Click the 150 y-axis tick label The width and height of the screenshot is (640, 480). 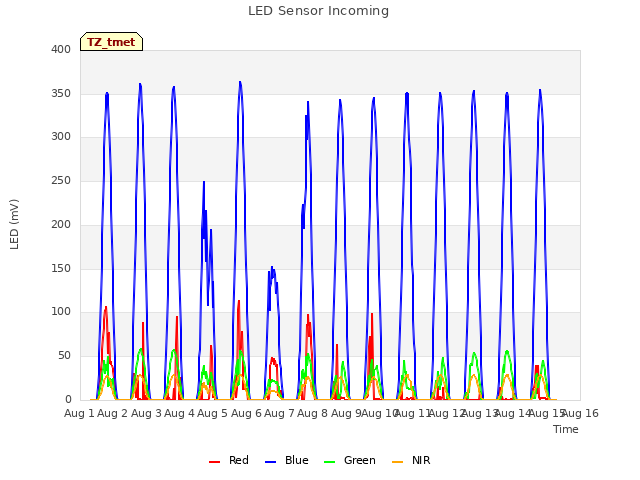click(61, 268)
